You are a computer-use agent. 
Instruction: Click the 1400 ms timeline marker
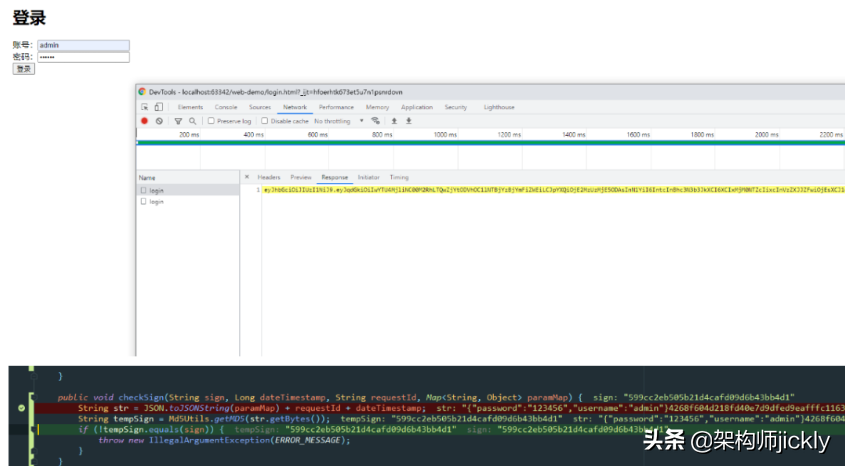(x=574, y=135)
